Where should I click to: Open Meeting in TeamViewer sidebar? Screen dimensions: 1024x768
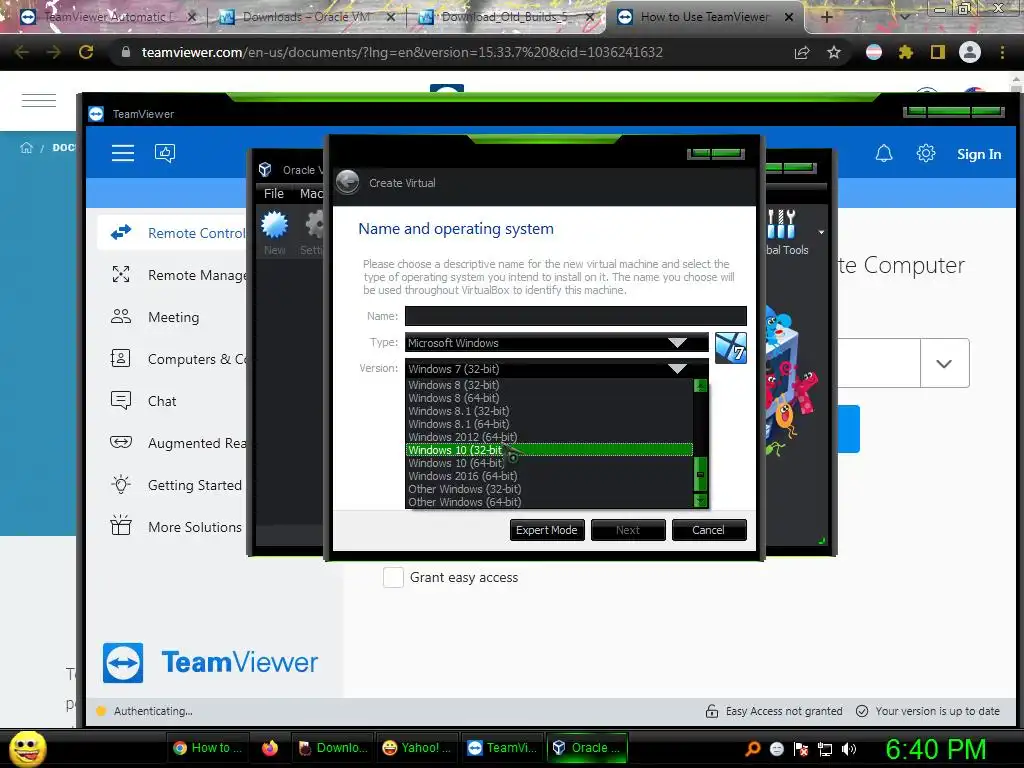[173, 317]
